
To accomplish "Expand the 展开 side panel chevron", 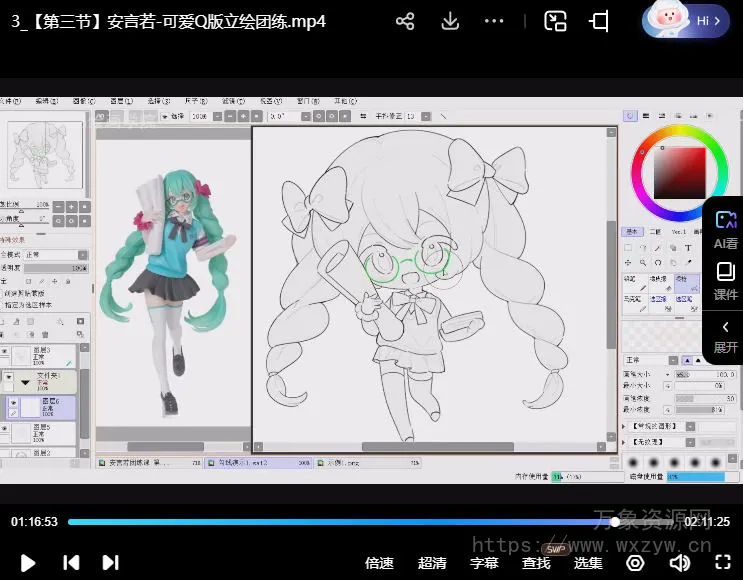I will coord(725,336).
